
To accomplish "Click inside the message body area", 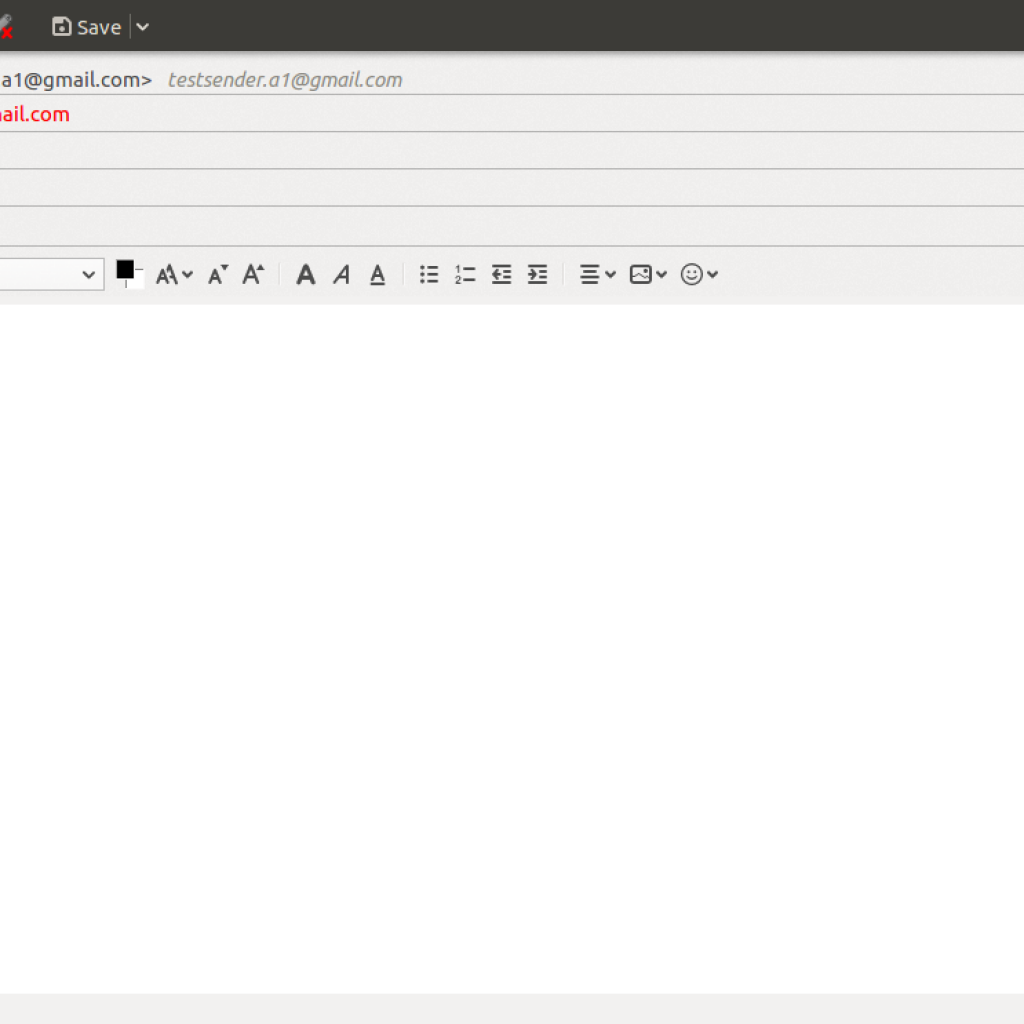I will click(512, 640).
